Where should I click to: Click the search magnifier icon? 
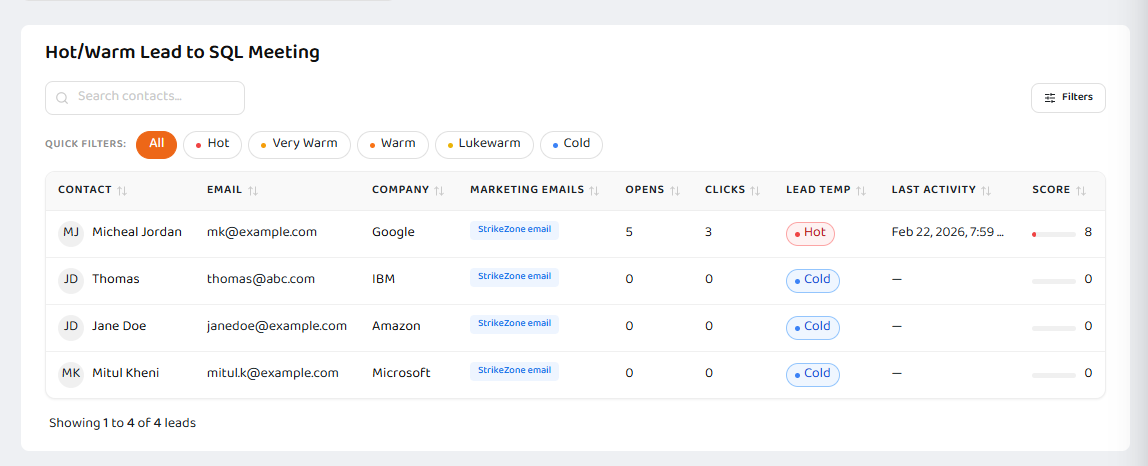tap(62, 98)
